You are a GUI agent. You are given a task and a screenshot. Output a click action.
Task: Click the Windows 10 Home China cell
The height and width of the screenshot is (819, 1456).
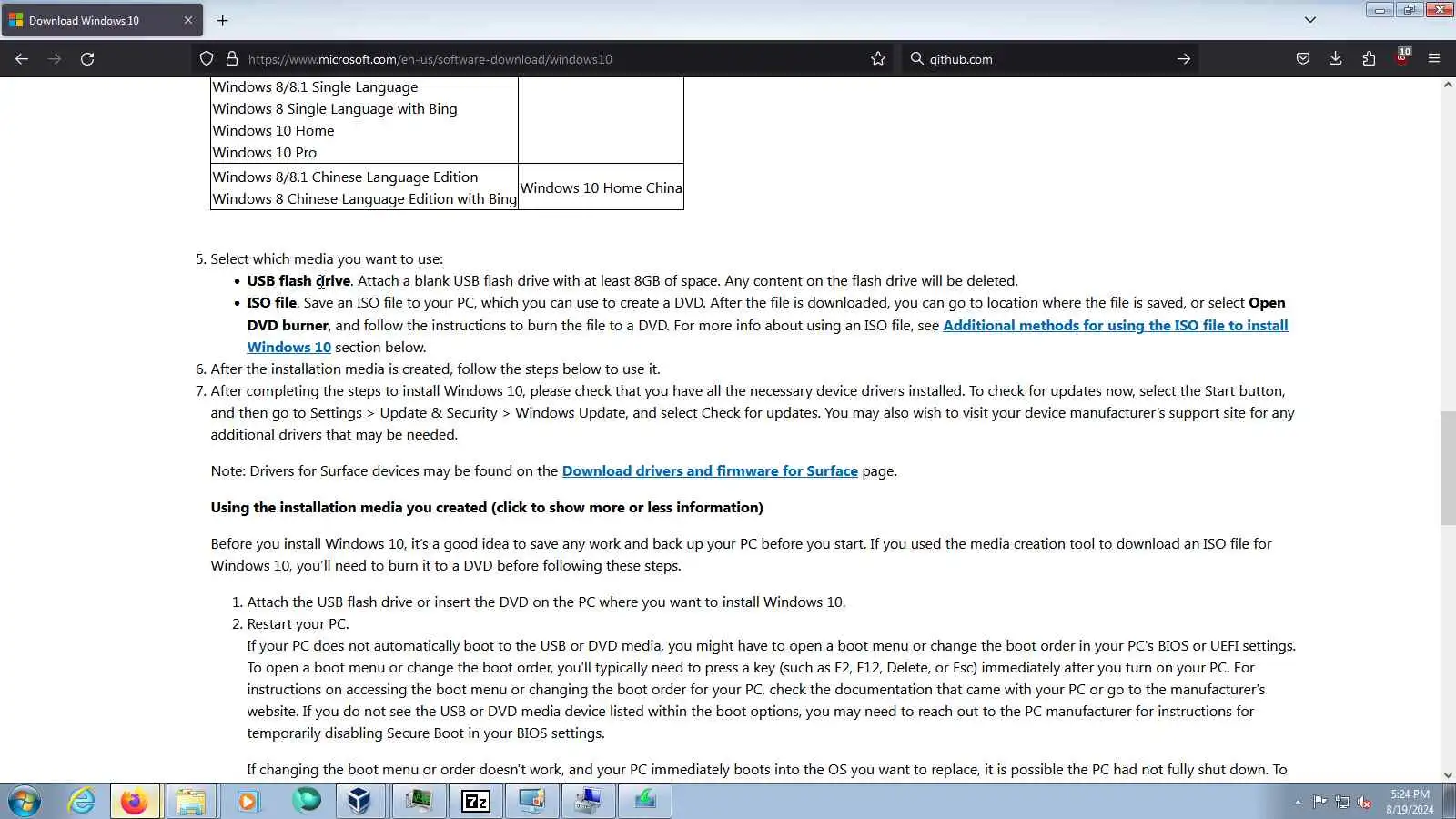601,187
